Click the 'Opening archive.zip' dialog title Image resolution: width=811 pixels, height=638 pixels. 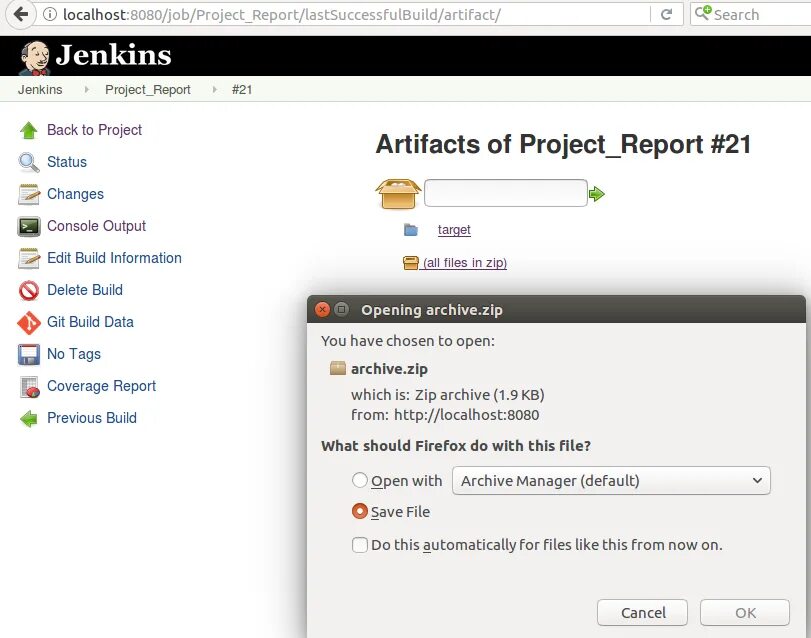pyautogui.click(x=432, y=310)
